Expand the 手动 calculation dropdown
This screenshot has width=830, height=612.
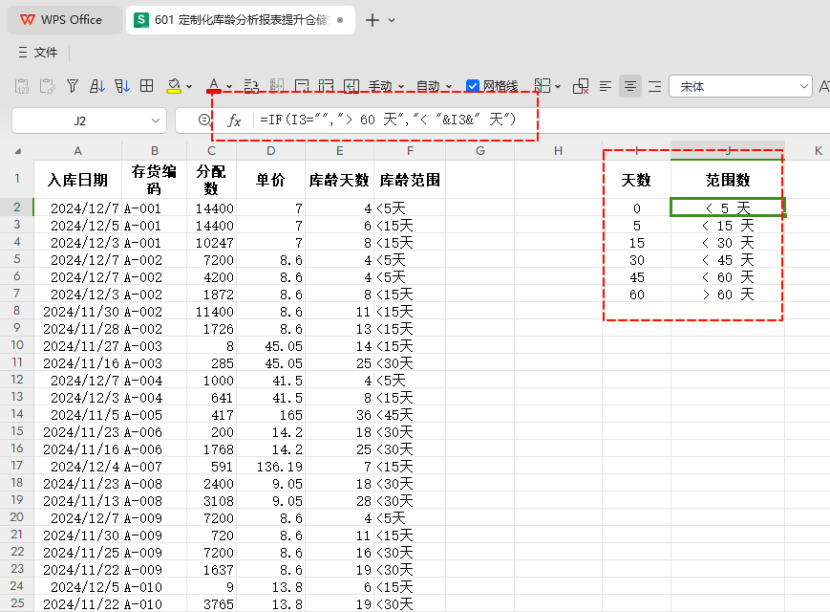(400, 87)
